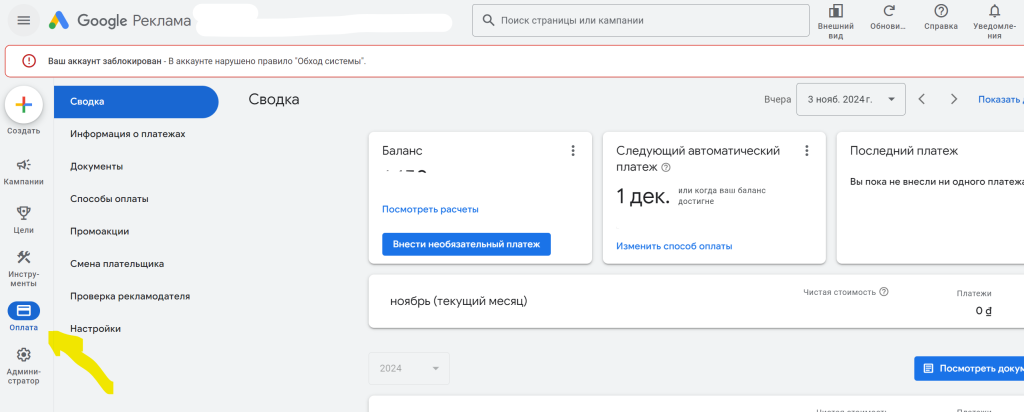Image resolution: width=1024 pixels, height=412 pixels.
Task: Open Уведомления bell notifications
Action: tap(995, 11)
